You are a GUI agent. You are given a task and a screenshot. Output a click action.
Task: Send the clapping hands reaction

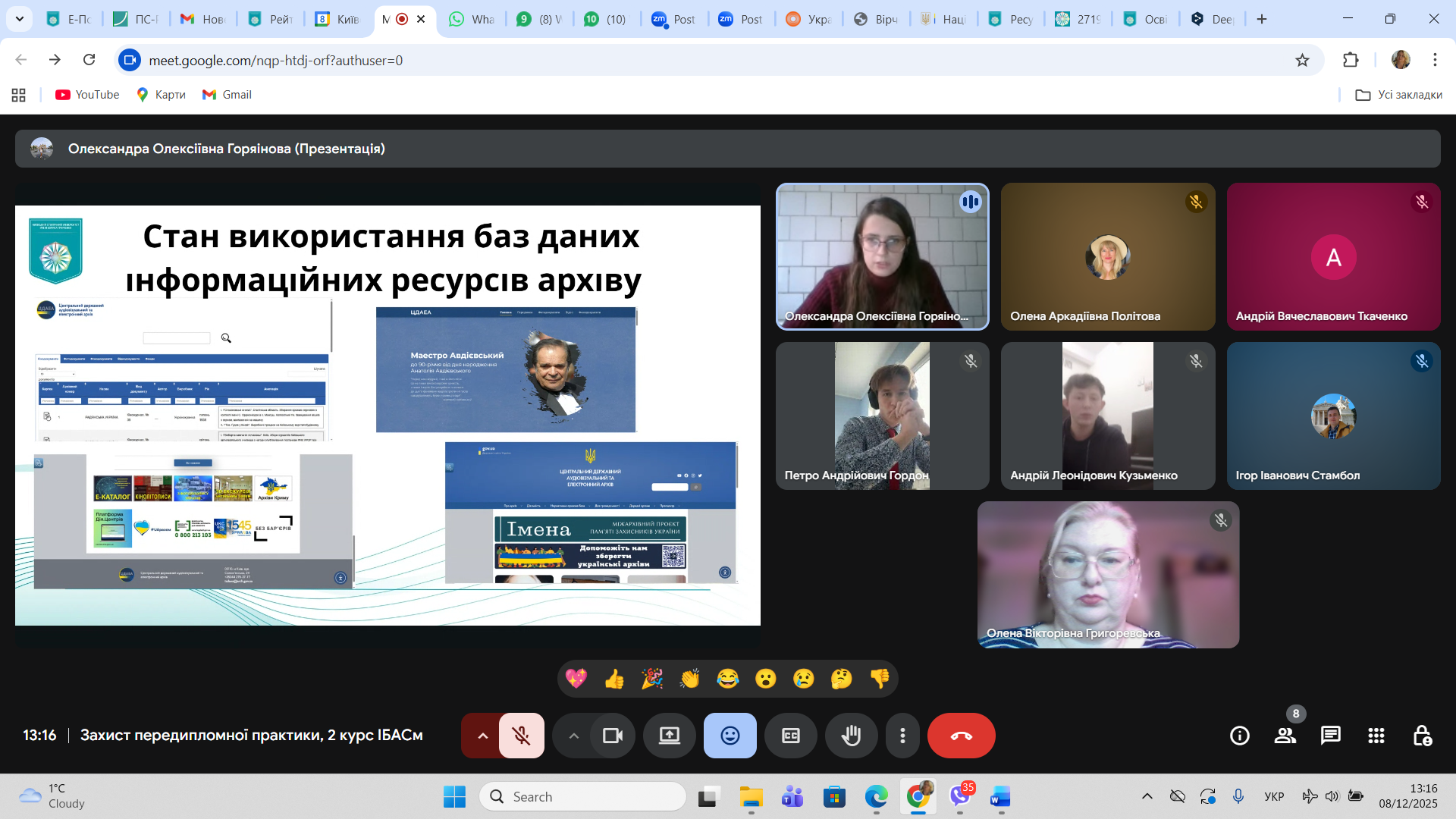(x=690, y=679)
